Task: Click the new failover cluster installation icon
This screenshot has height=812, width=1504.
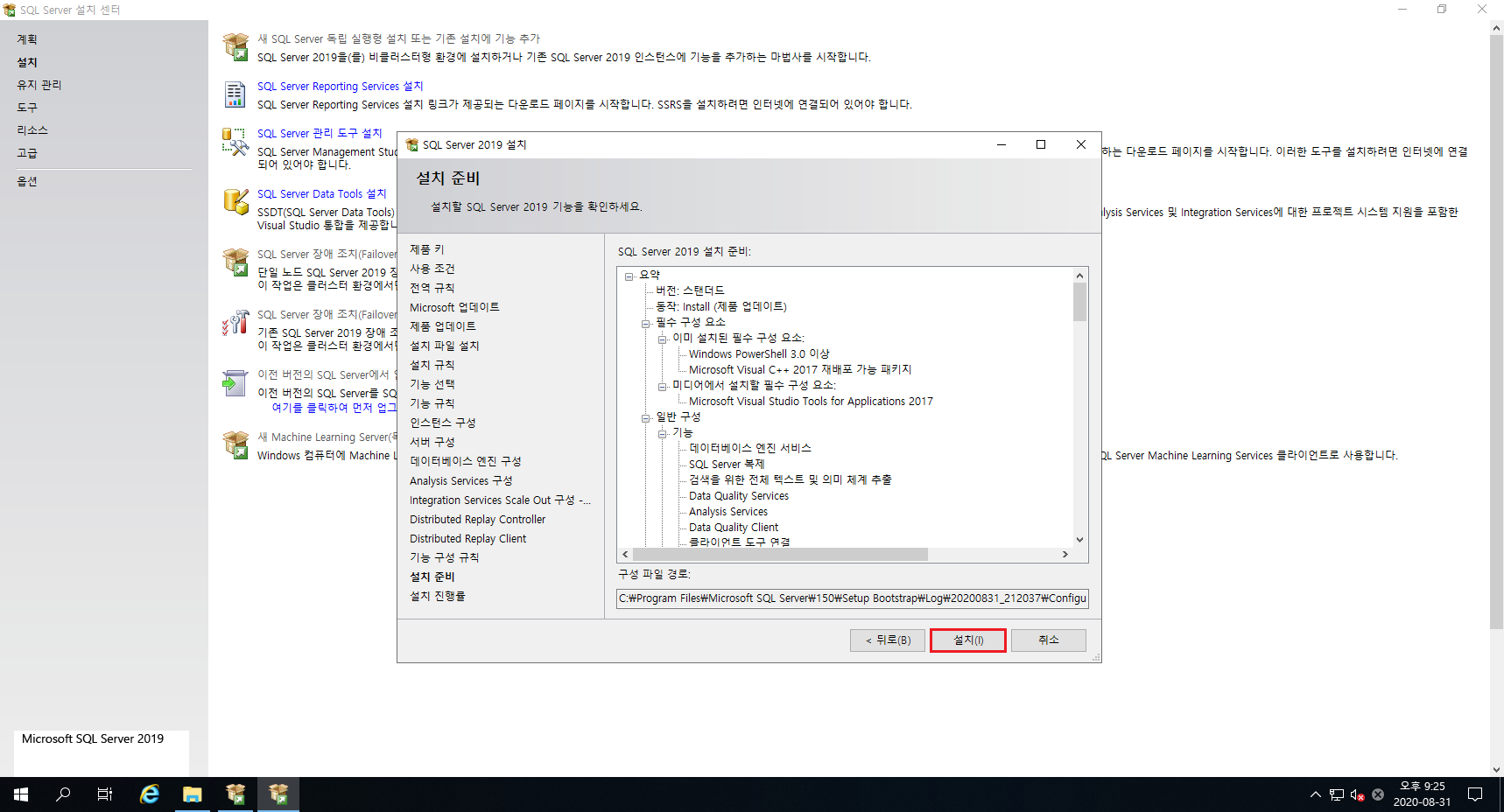Action: [x=235, y=262]
